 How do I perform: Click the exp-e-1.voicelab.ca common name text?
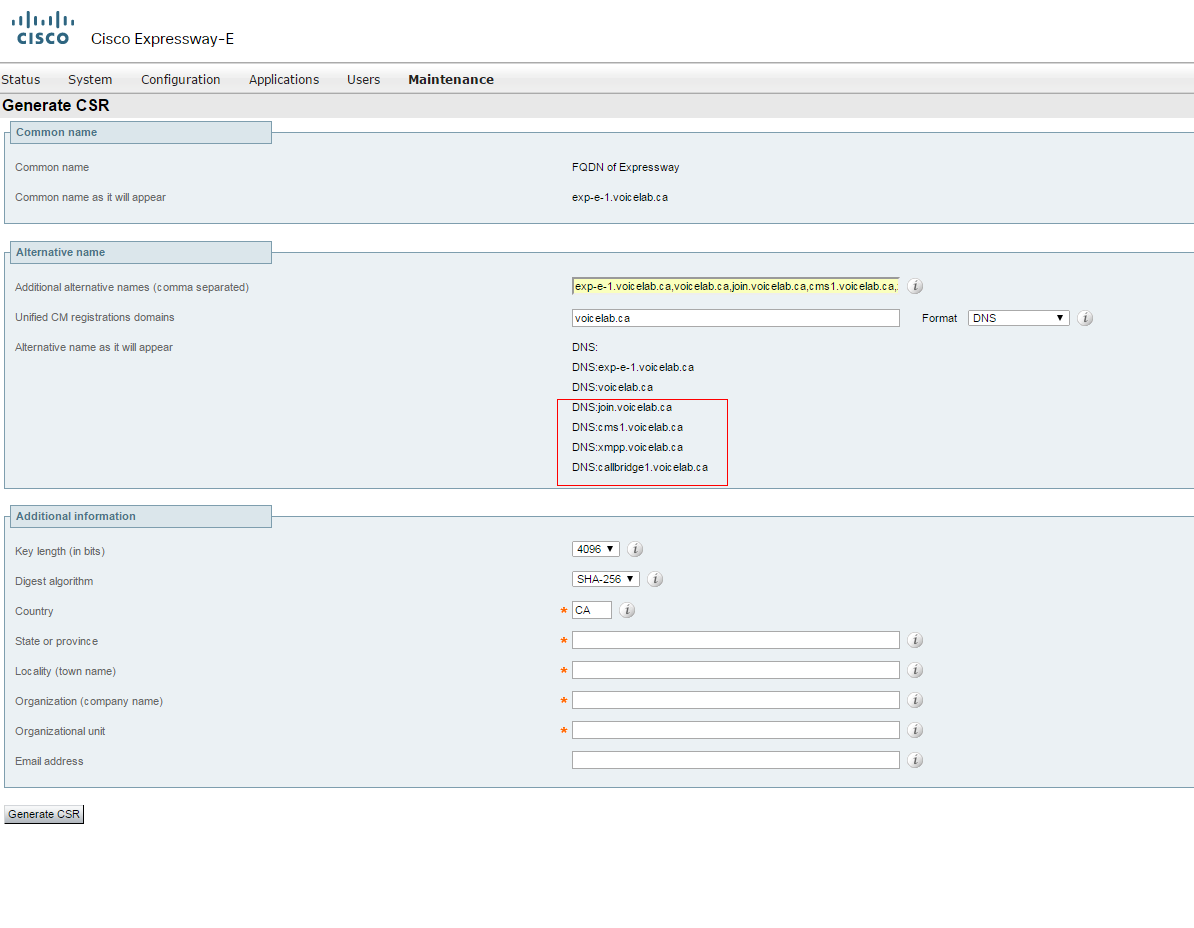point(620,197)
